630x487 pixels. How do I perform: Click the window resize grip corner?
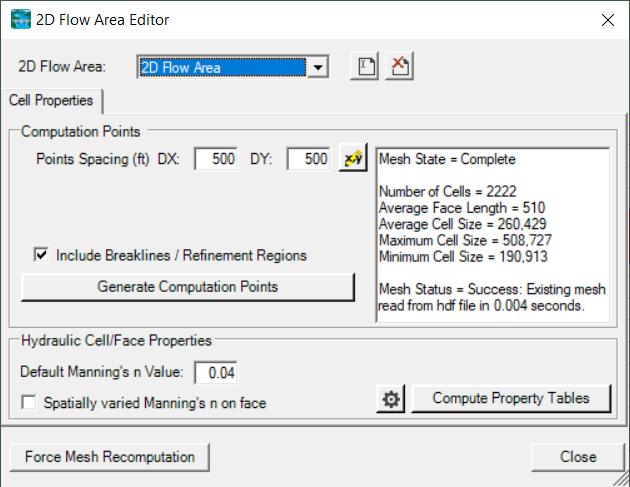pos(621,479)
